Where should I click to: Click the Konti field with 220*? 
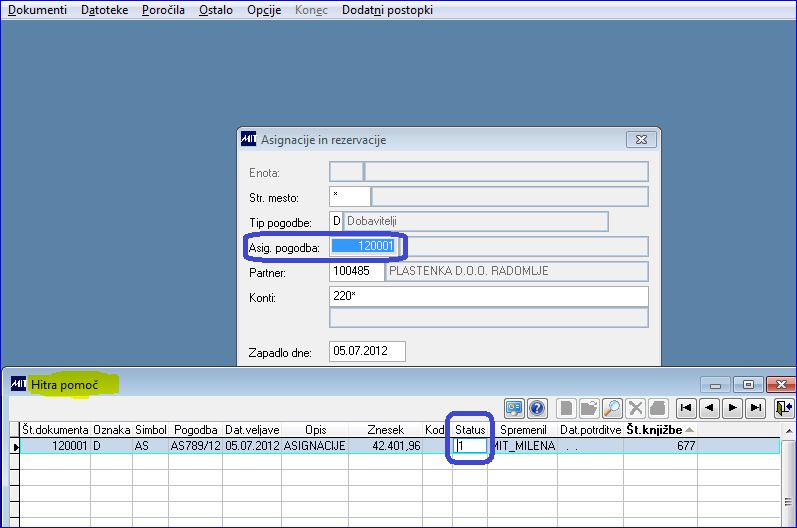click(x=488, y=296)
